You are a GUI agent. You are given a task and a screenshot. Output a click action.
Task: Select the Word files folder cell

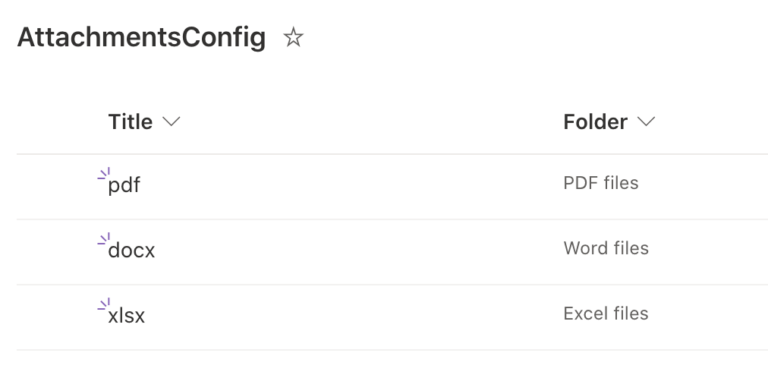606,248
